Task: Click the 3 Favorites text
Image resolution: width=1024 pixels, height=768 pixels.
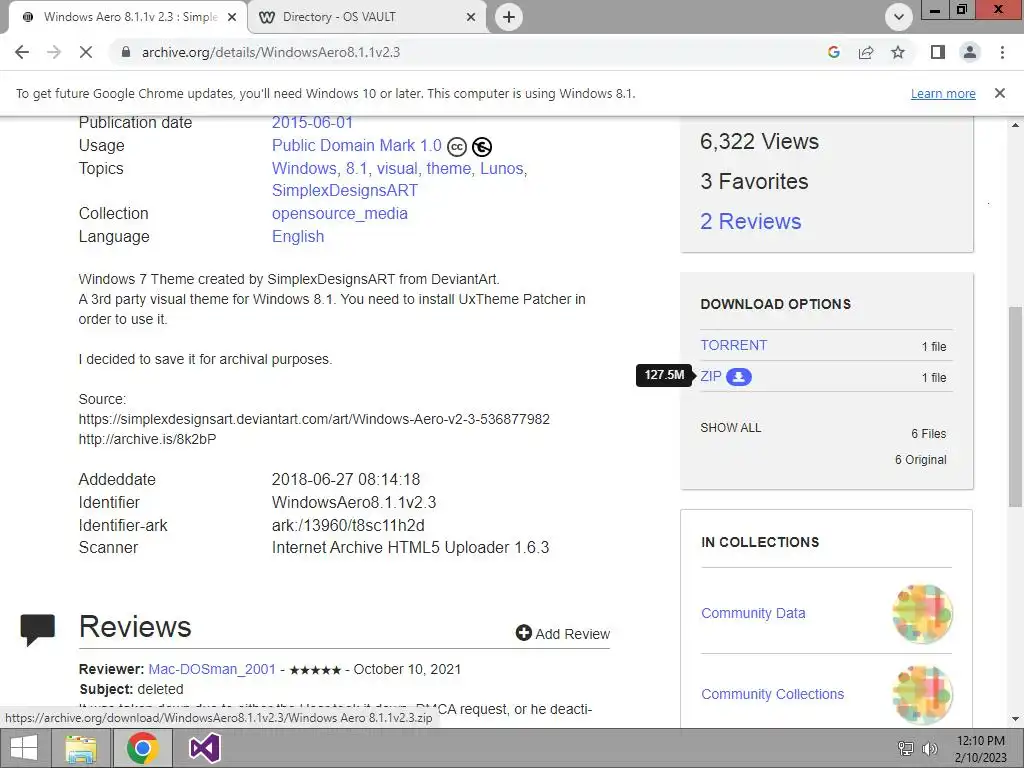Action: [x=754, y=182]
